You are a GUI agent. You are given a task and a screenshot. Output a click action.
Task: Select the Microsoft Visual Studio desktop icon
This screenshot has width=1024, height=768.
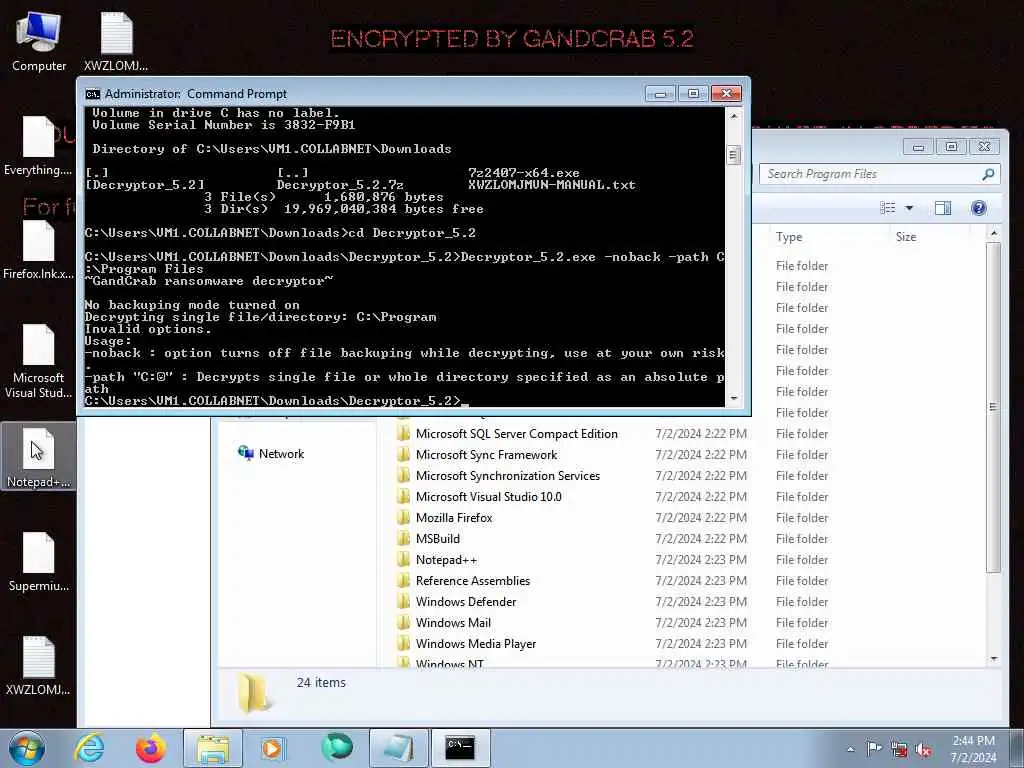(38, 362)
